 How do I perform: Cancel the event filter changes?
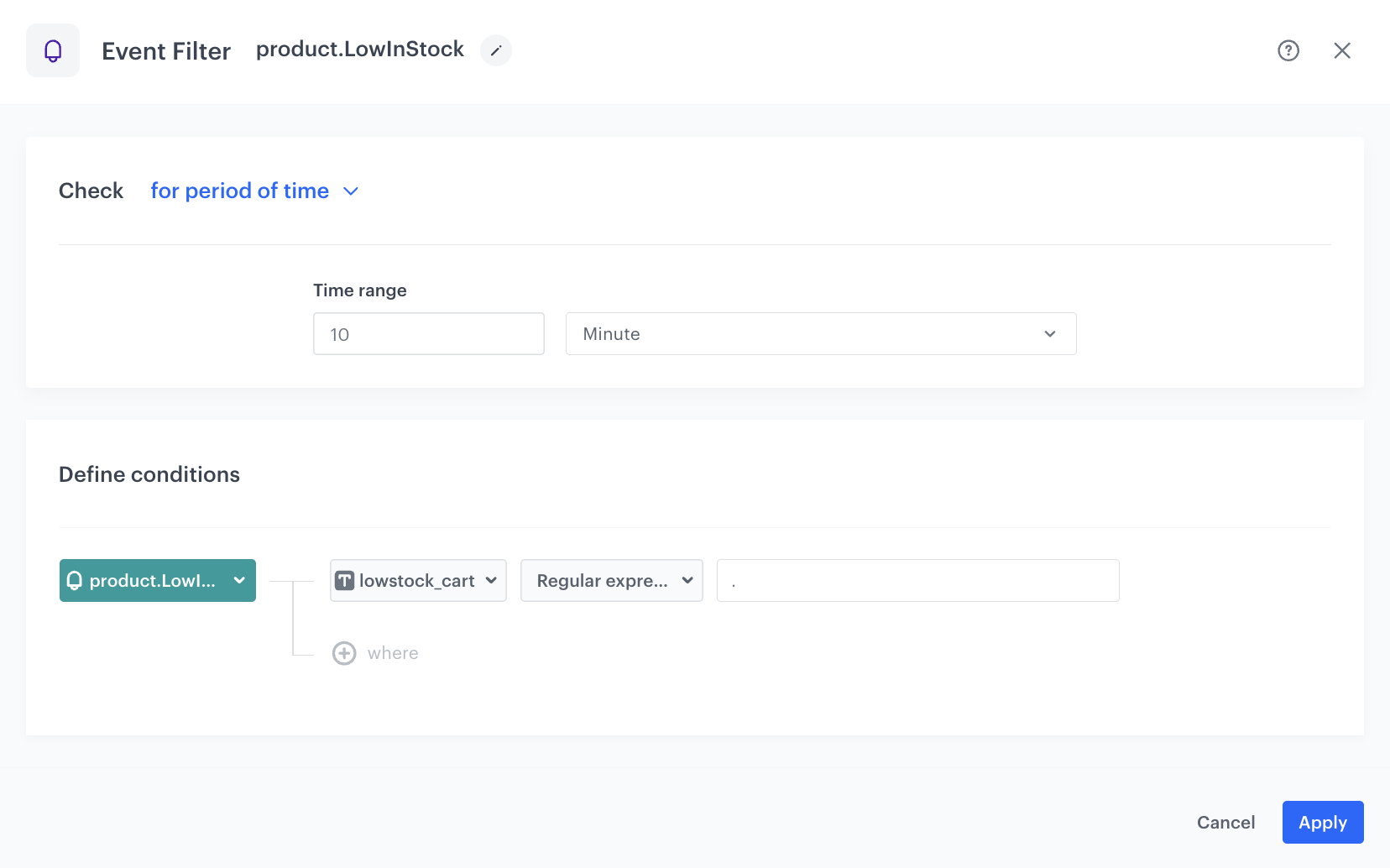click(1225, 822)
